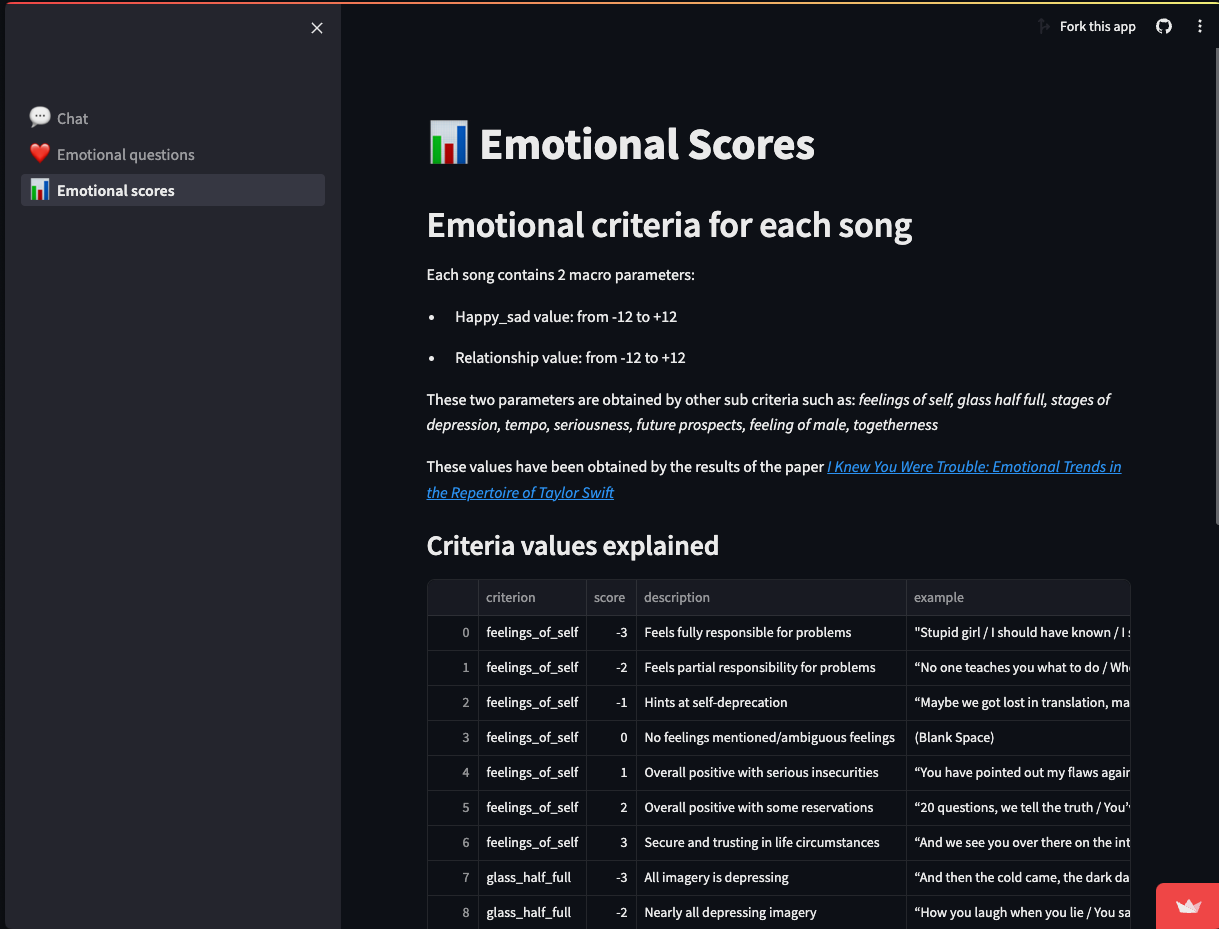Click the page's vertical scrollbar
The image size is (1219, 929).
click(x=1213, y=300)
